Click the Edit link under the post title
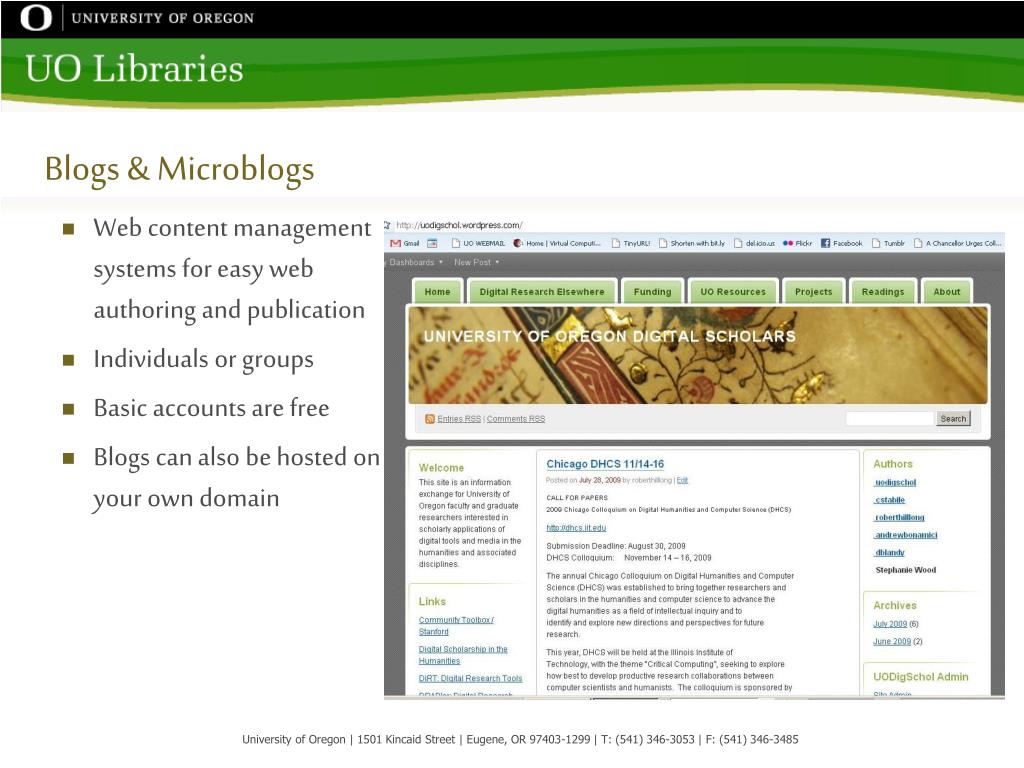This screenshot has height=768, width=1024. pos(682,480)
